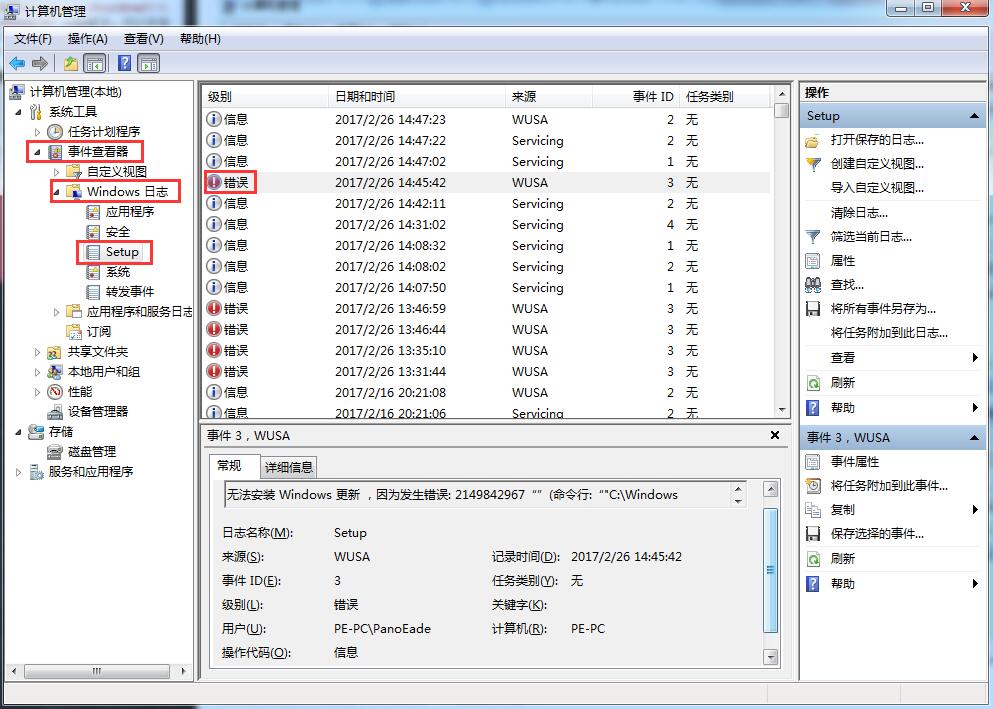Click the back navigation arrow

pos(18,63)
